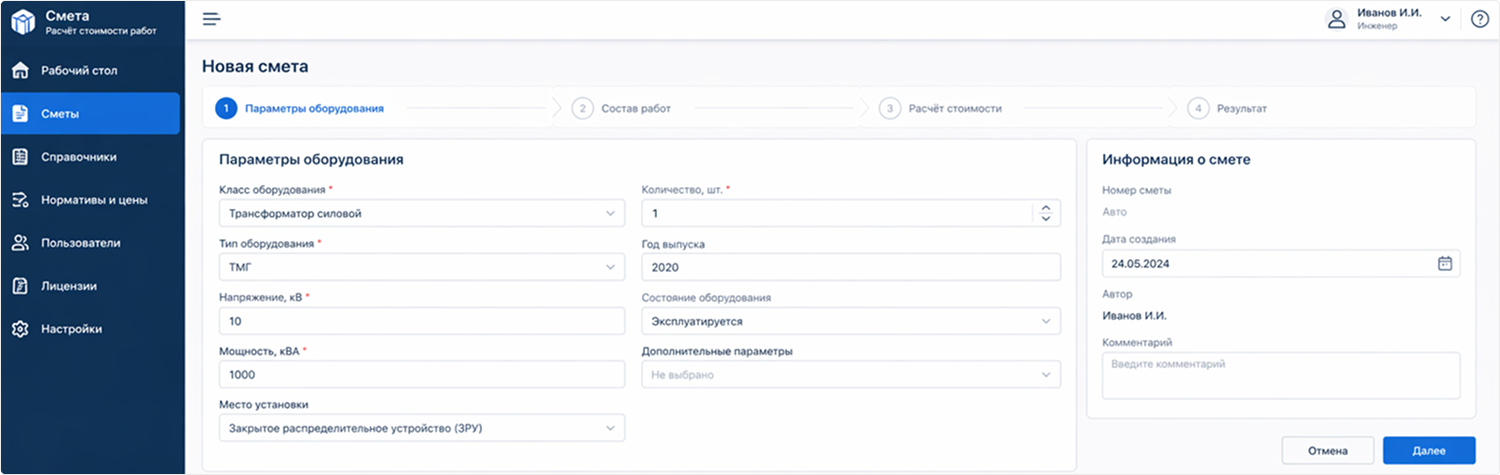1500x475 pixels.
Task: Click the Количество stepper arrows
Action: tap(1046, 213)
